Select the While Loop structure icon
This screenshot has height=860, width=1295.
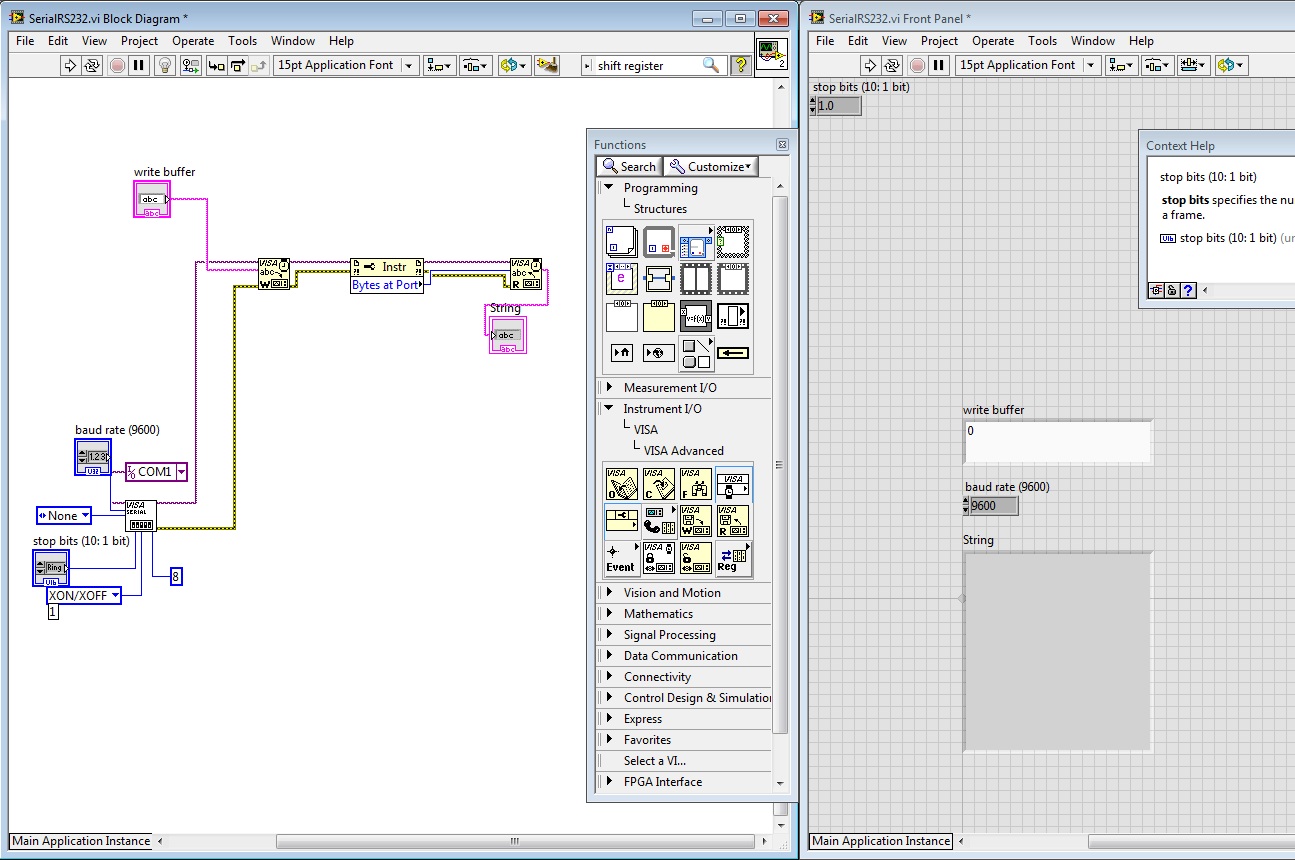[658, 241]
